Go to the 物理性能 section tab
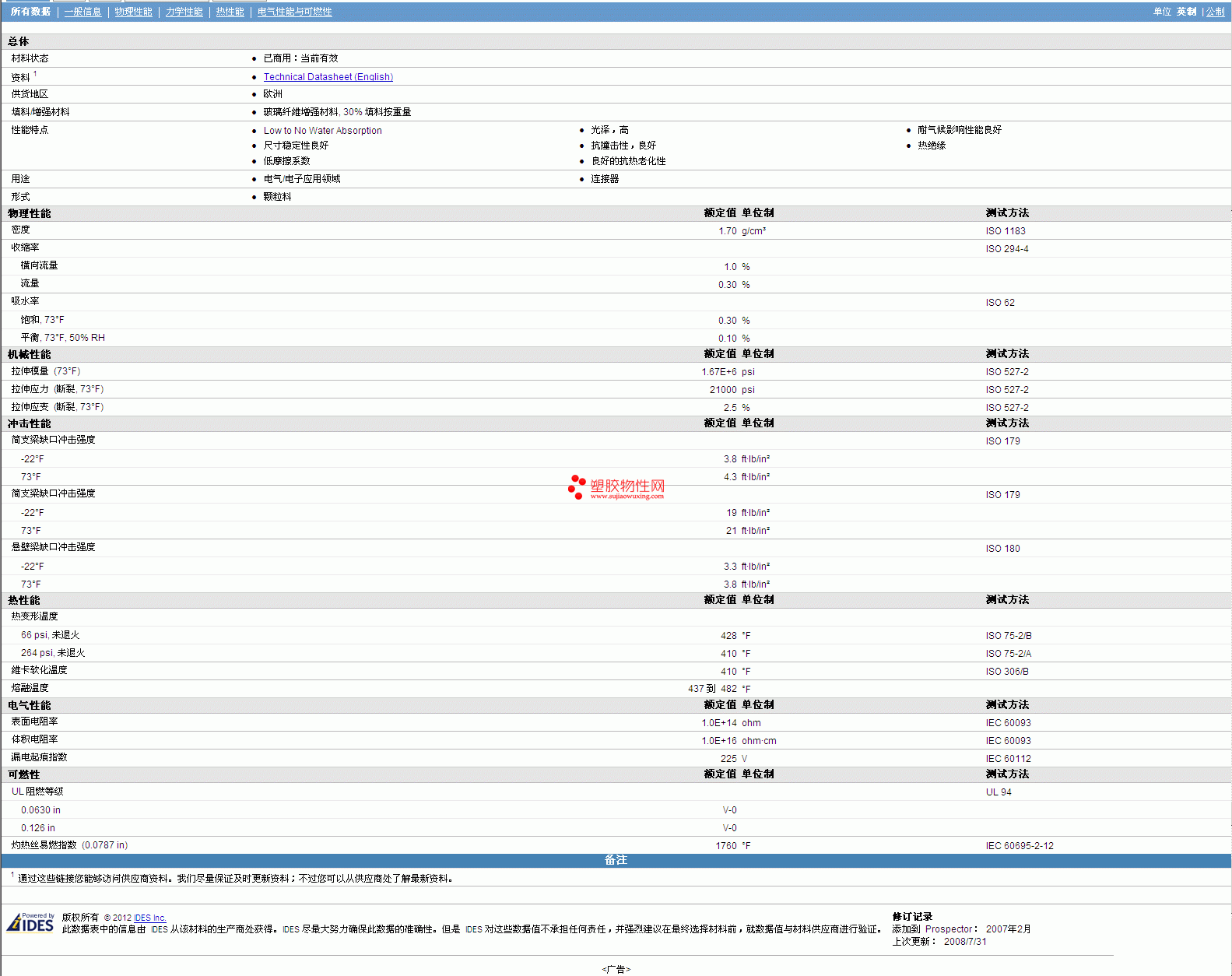The image size is (1232, 976). 133,12
